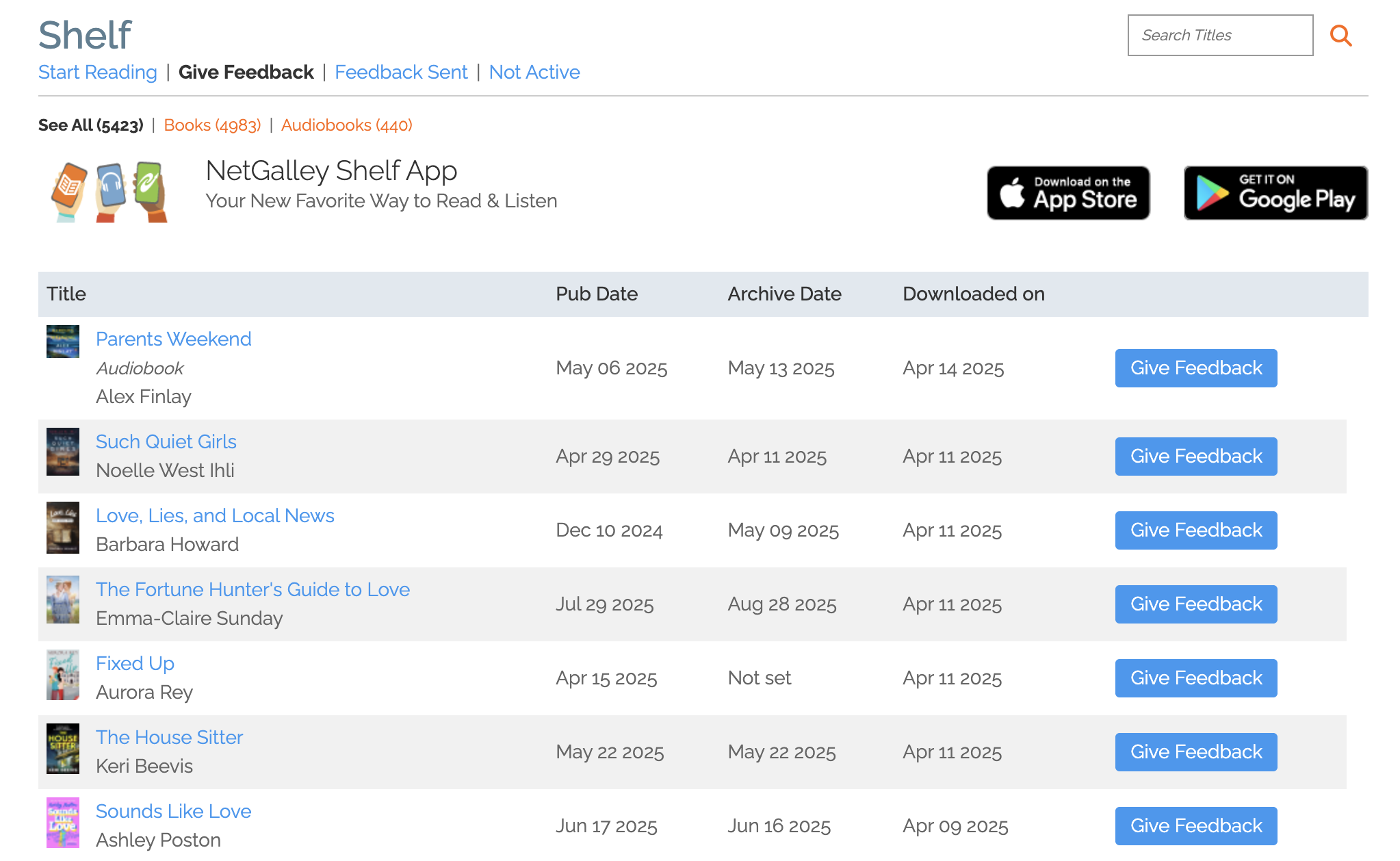The image size is (1400, 861).
Task: Click the Pub Date column header
Action: point(597,294)
